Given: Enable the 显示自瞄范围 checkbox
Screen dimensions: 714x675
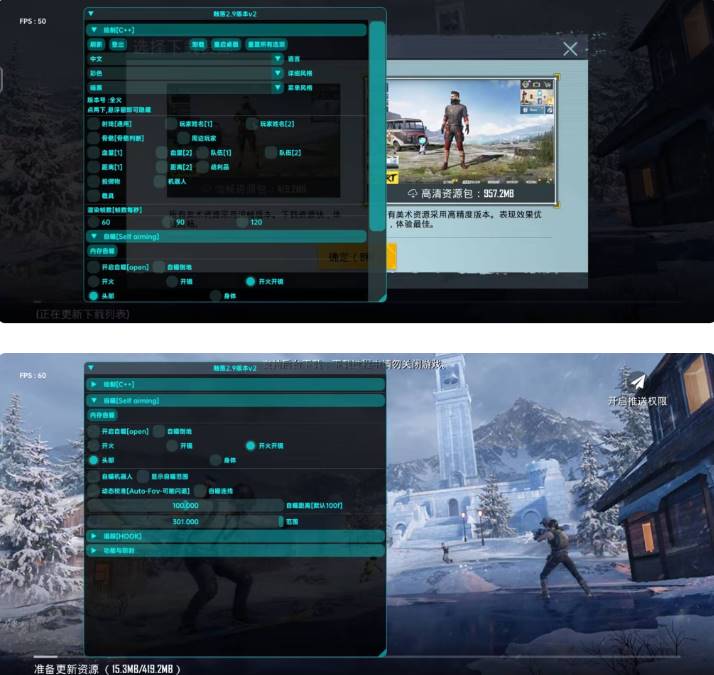Looking at the screenshot, I should point(143,476).
